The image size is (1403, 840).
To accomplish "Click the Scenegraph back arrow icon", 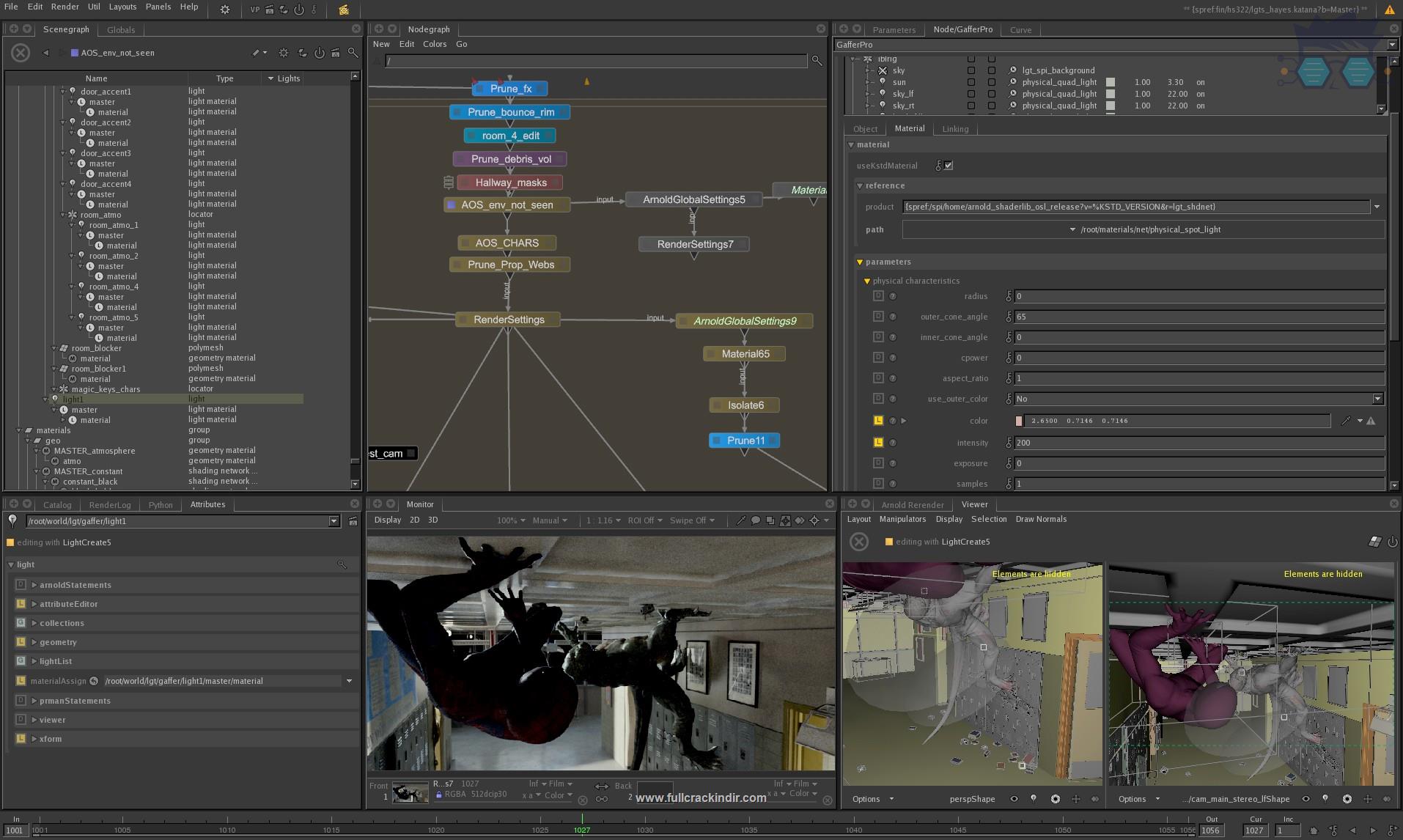I will (45, 53).
